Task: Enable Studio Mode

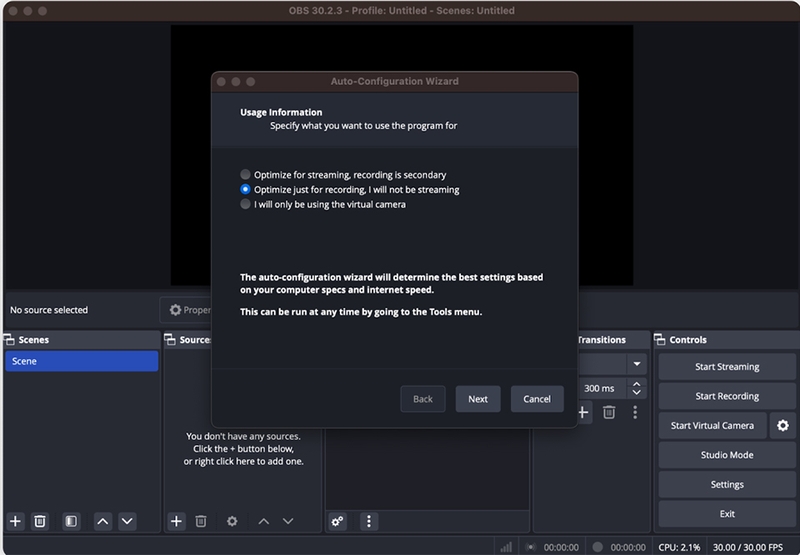Action: pyautogui.click(x=727, y=455)
